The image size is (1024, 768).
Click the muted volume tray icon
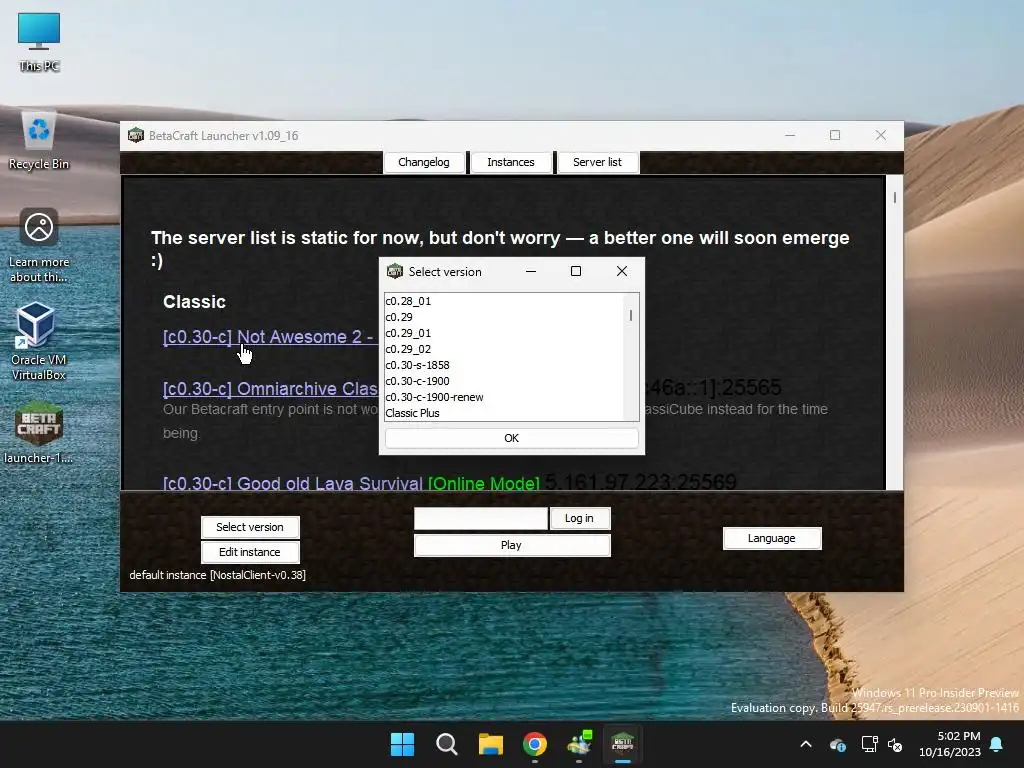895,744
